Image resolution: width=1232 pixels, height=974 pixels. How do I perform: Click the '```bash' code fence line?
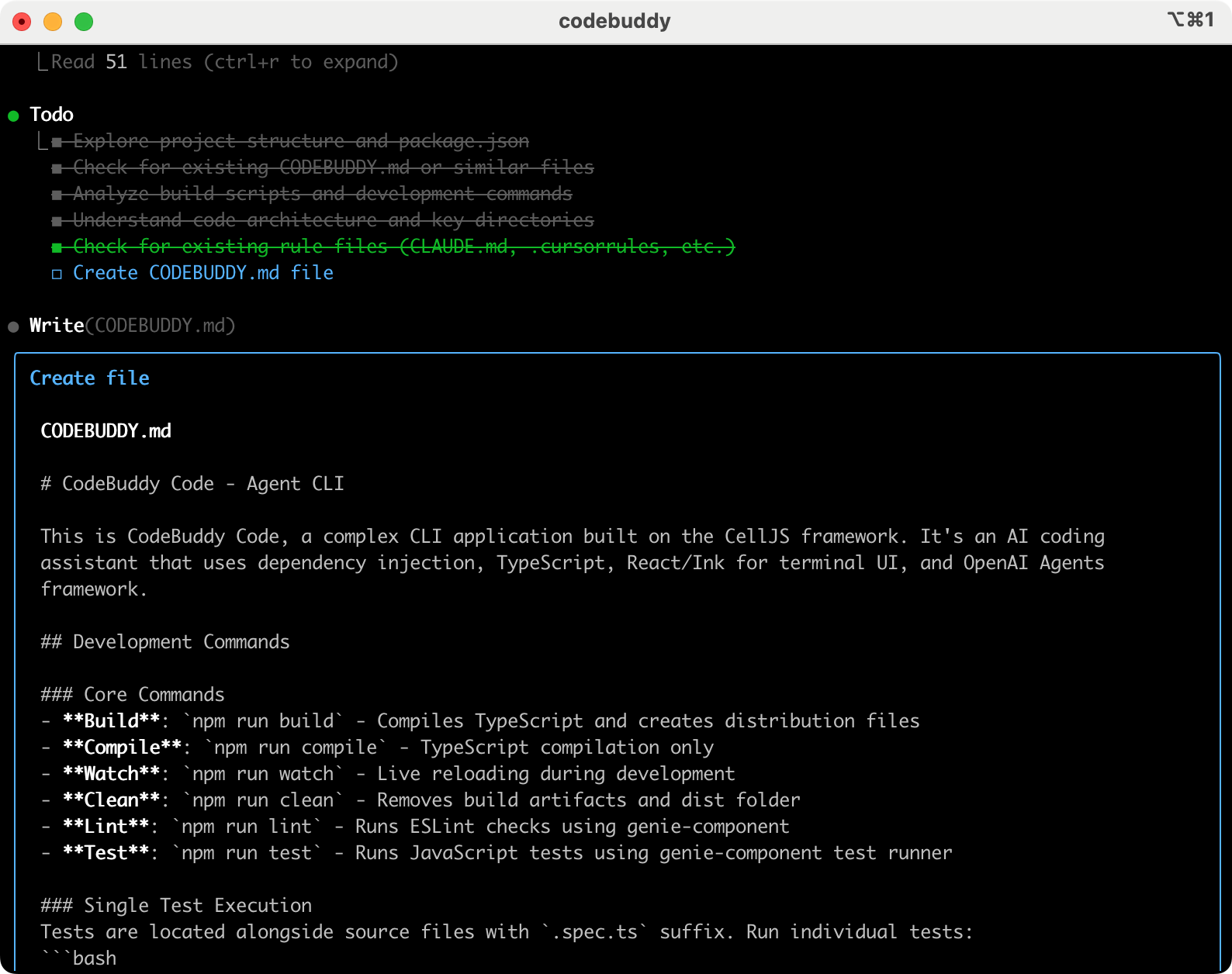[78, 958]
